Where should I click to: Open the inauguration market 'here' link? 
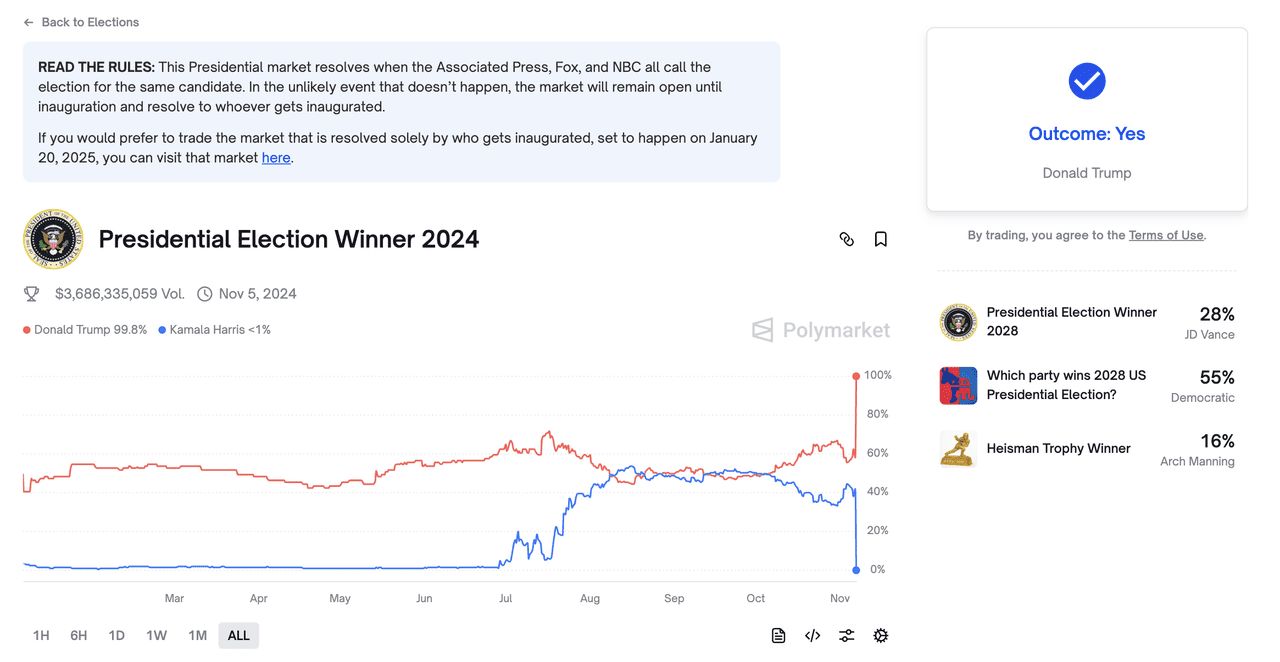(x=276, y=158)
